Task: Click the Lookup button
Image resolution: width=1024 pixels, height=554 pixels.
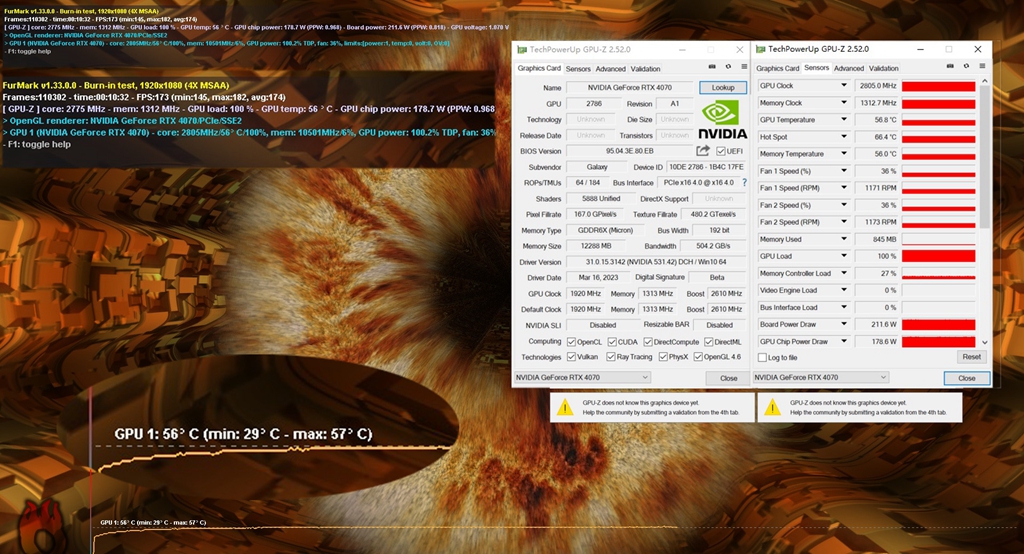Action: click(x=723, y=88)
